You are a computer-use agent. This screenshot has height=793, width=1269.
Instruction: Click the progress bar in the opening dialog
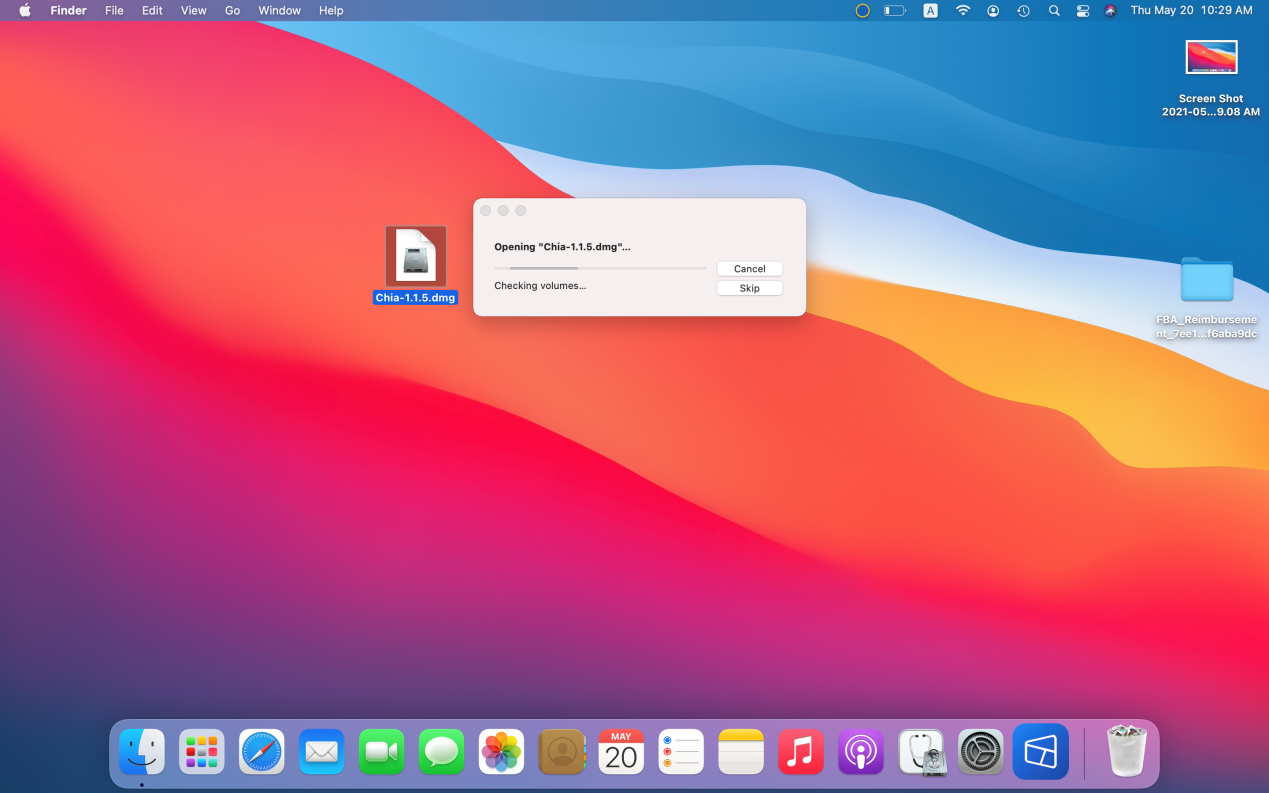click(600, 268)
